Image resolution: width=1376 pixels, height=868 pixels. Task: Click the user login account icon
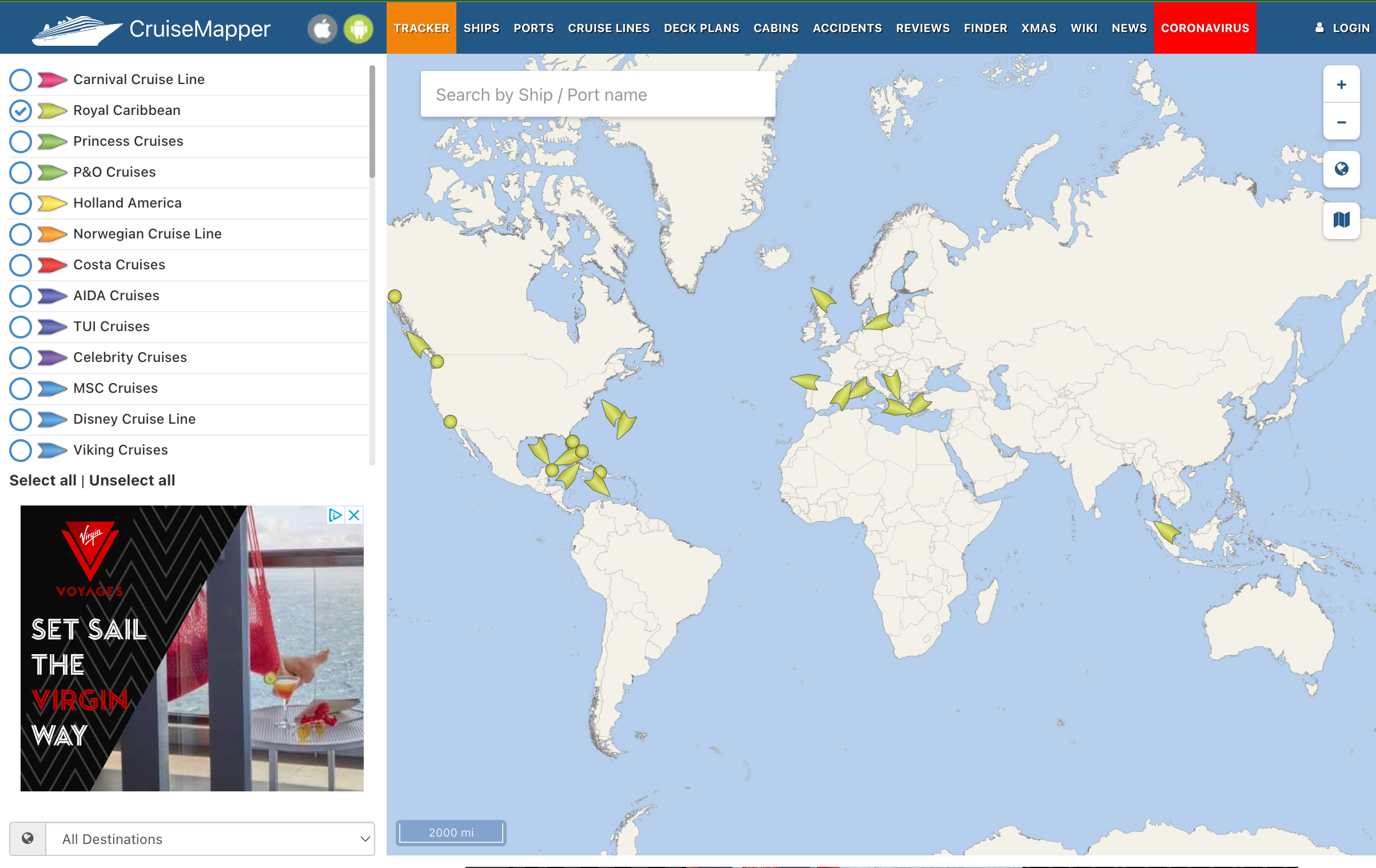(x=1319, y=27)
